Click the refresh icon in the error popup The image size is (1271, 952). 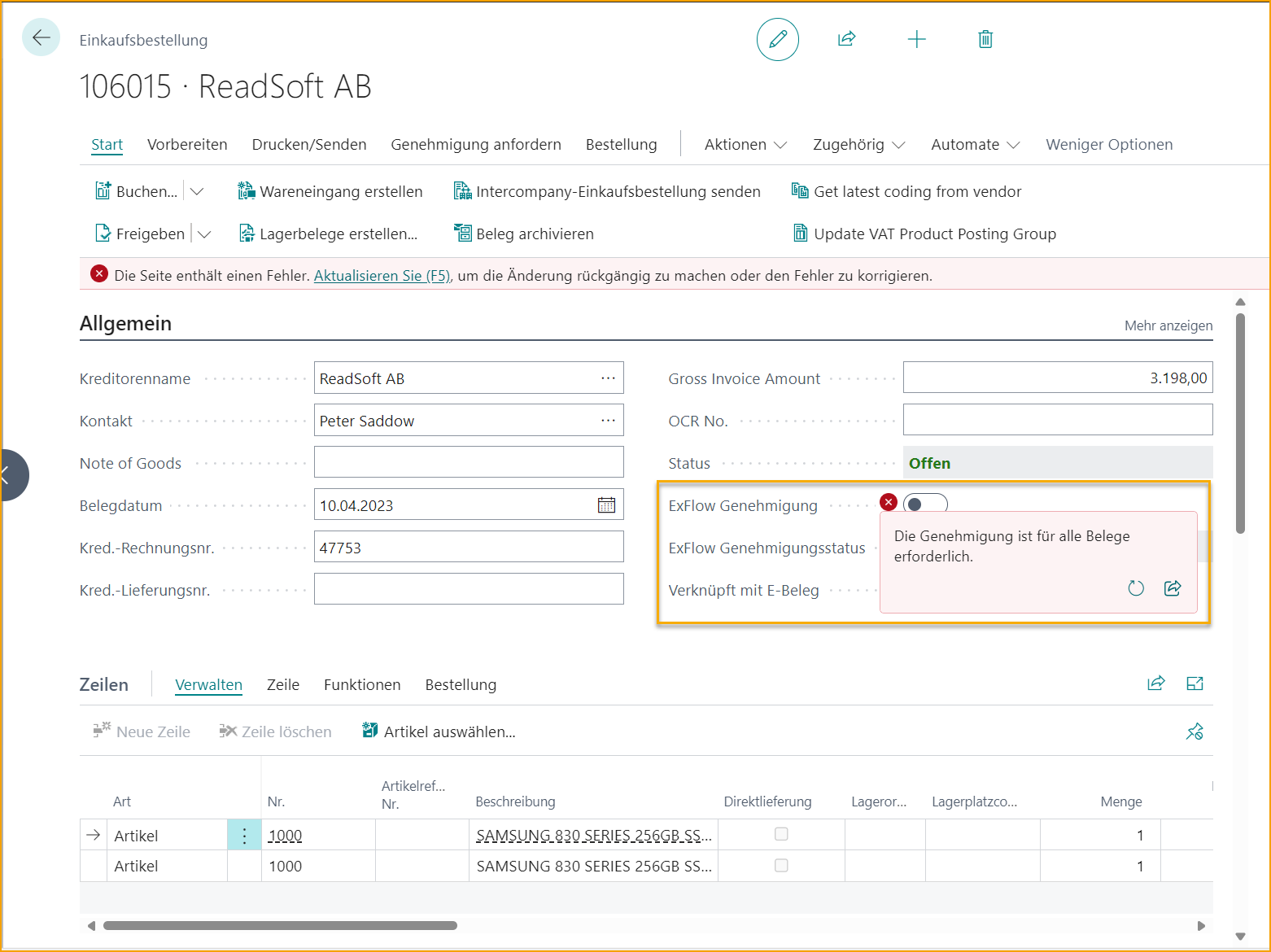point(1136,587)
